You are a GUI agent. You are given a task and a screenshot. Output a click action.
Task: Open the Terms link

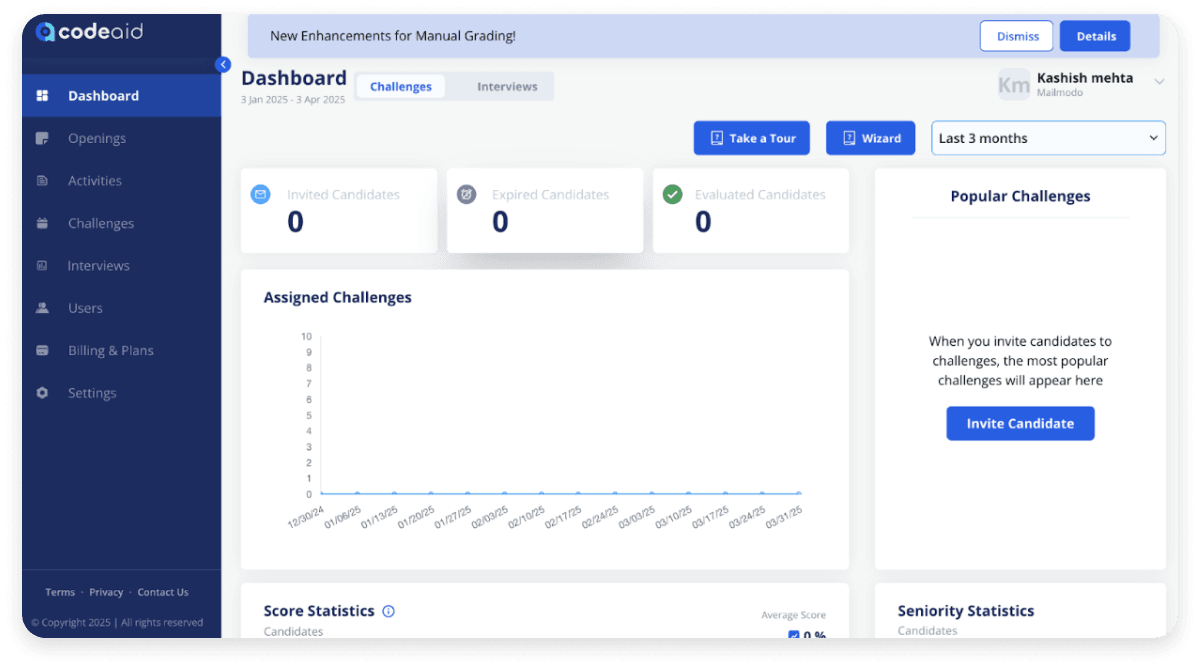[60, 592]
